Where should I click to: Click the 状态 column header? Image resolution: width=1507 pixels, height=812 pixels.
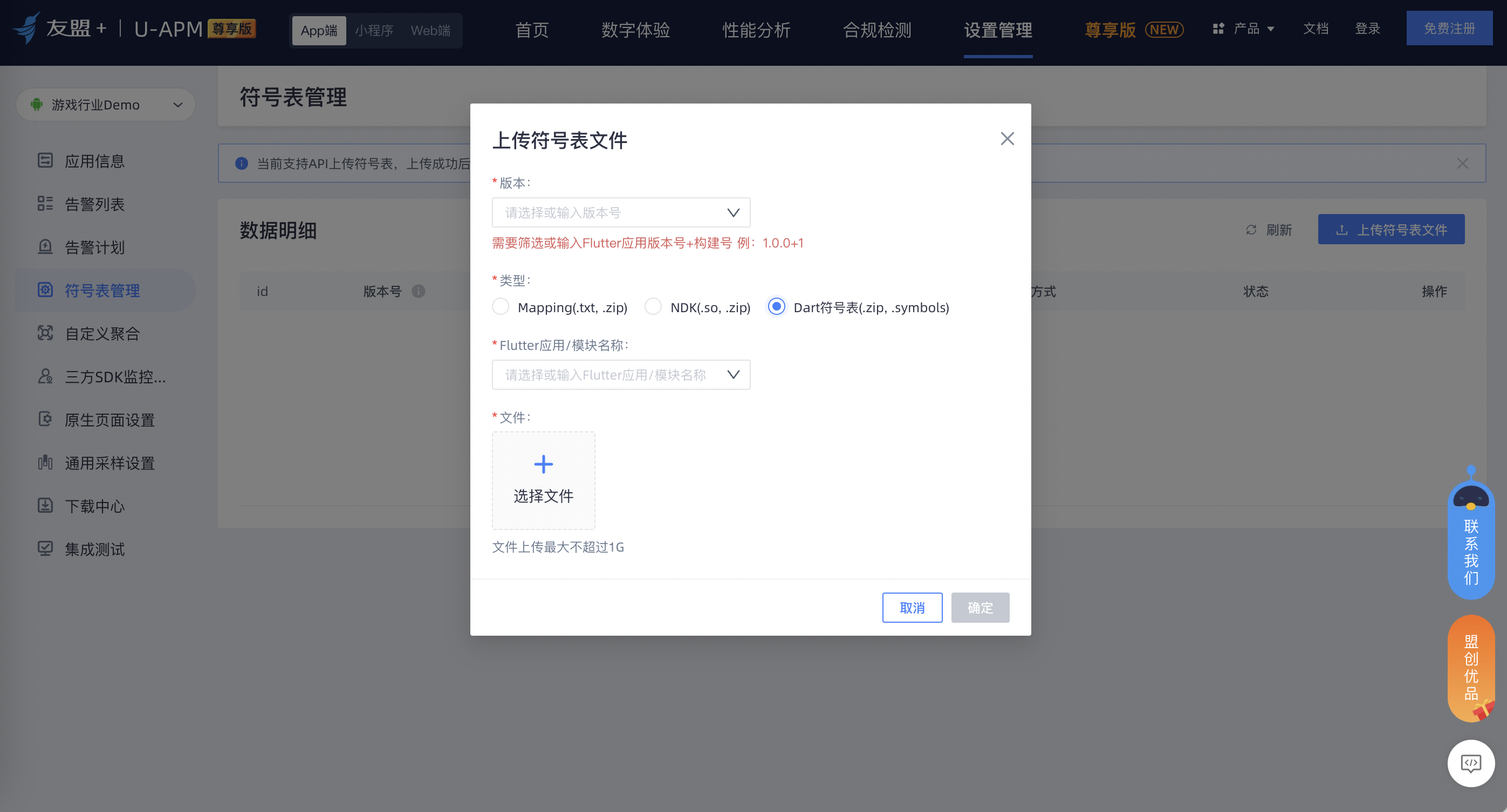tap(1256, 291)
